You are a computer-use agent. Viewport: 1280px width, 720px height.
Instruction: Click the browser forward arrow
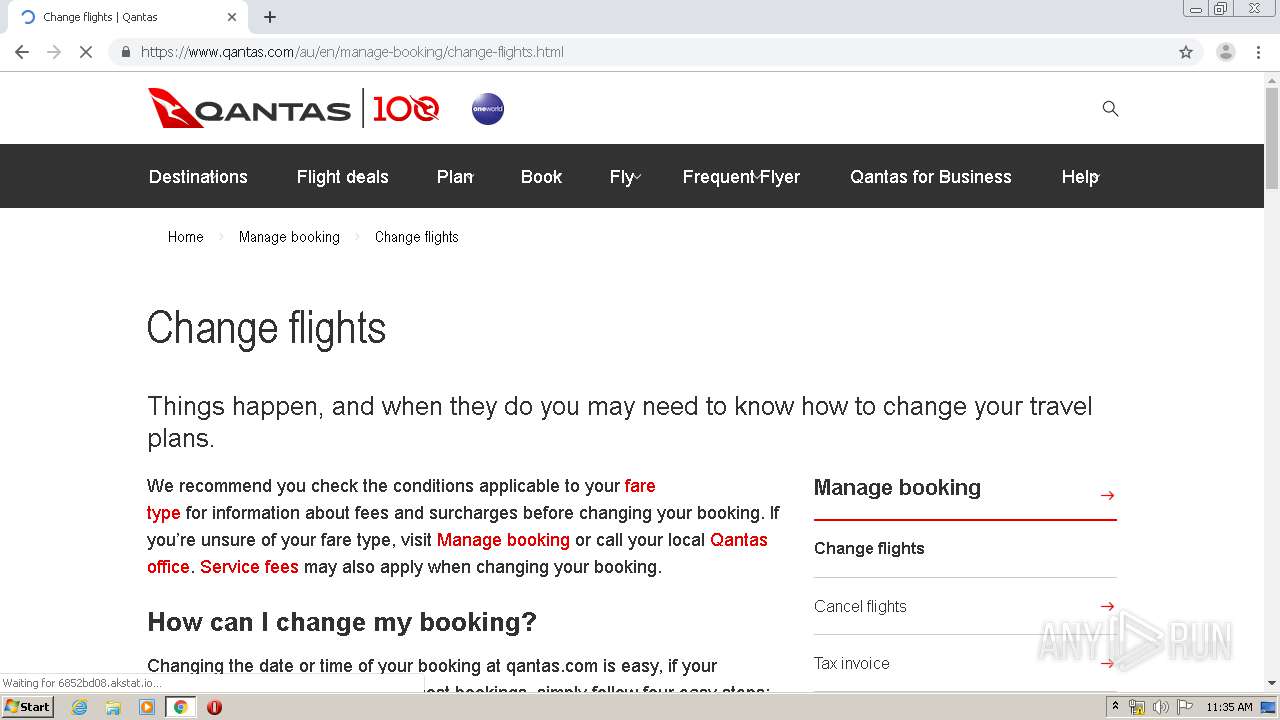[x=54, y=52]
